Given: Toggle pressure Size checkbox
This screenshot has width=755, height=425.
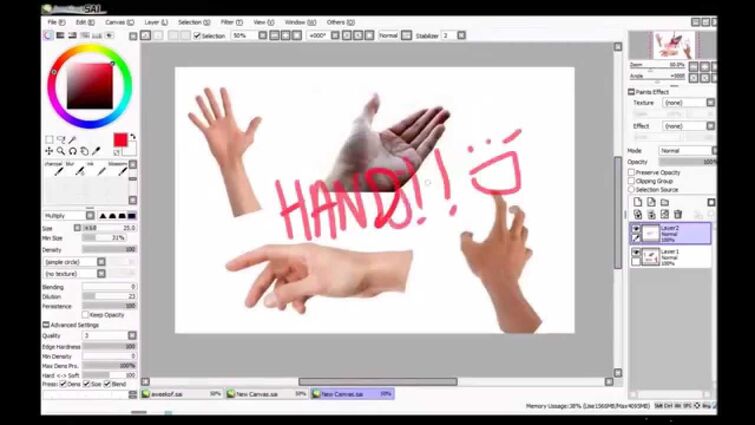Looking at the screenshot, I should coord(87,384).
